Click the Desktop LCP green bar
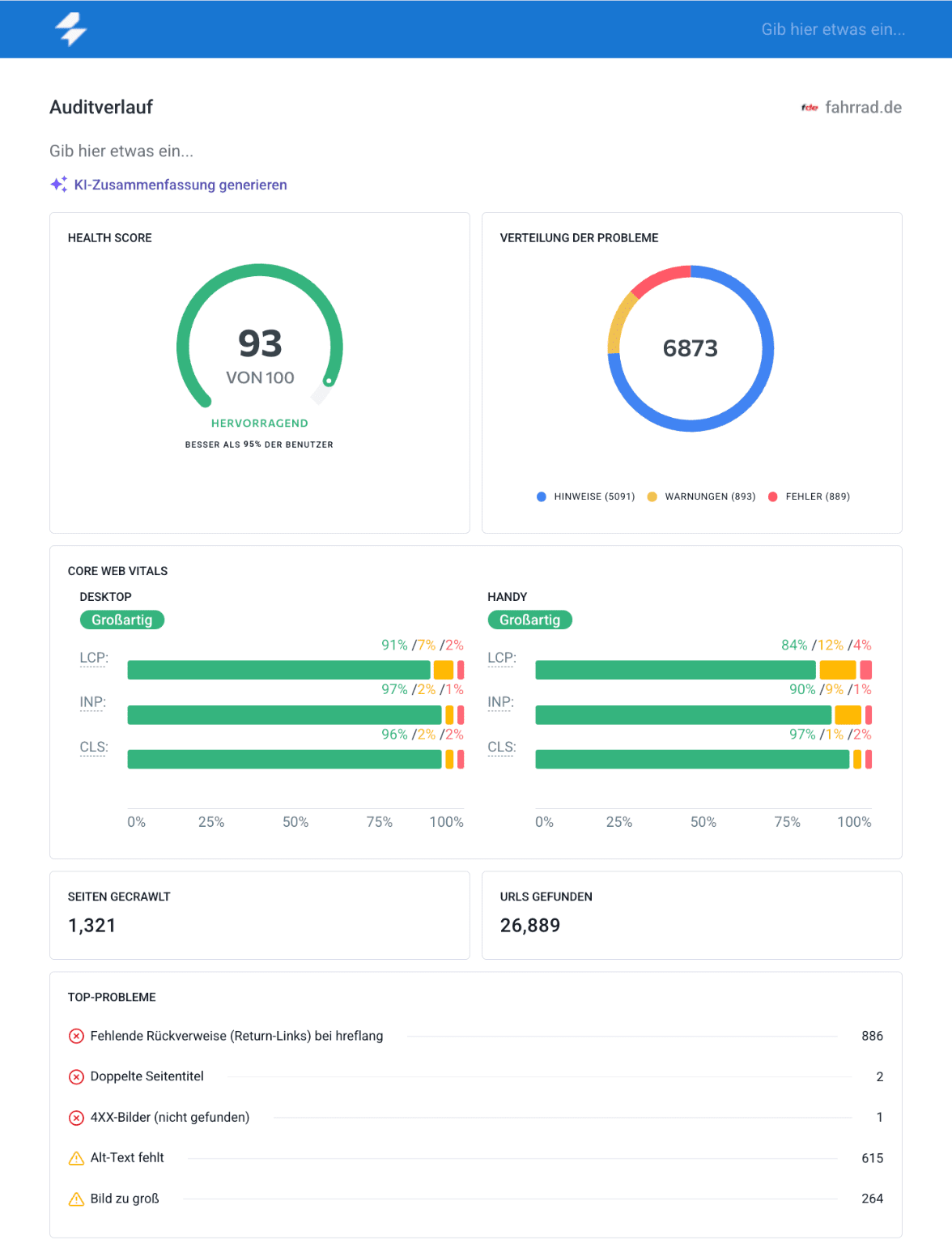Screen dimensions: 952x1244 point(279,670)
